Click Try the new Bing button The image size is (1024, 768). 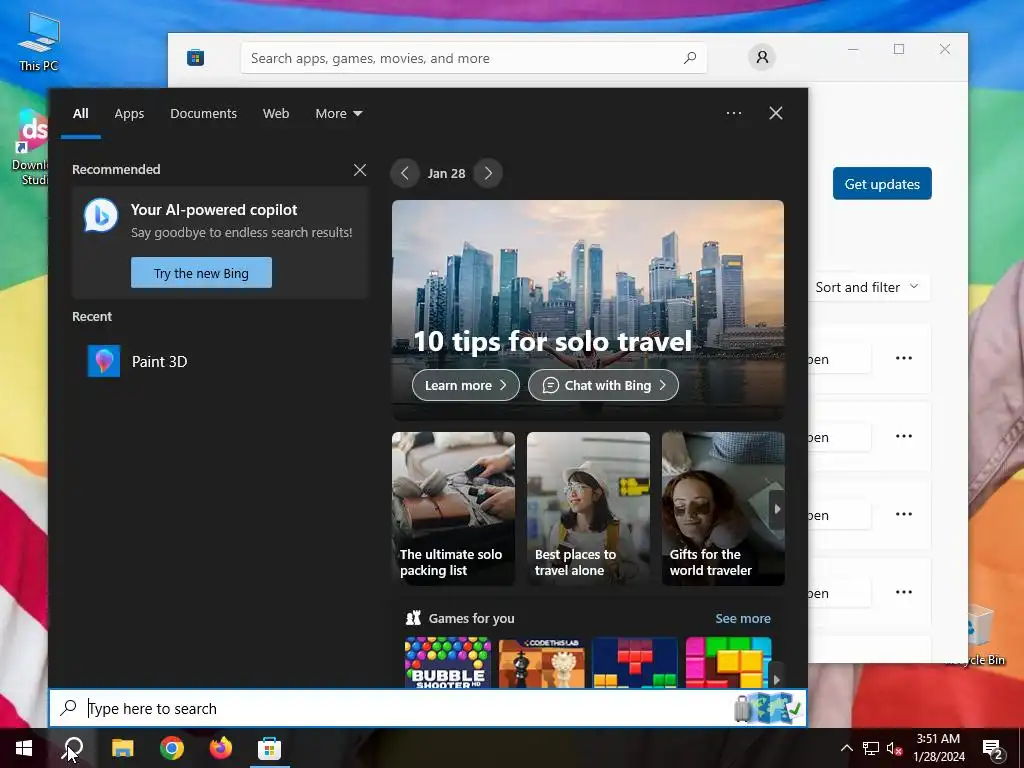click(x=201, y=273)
